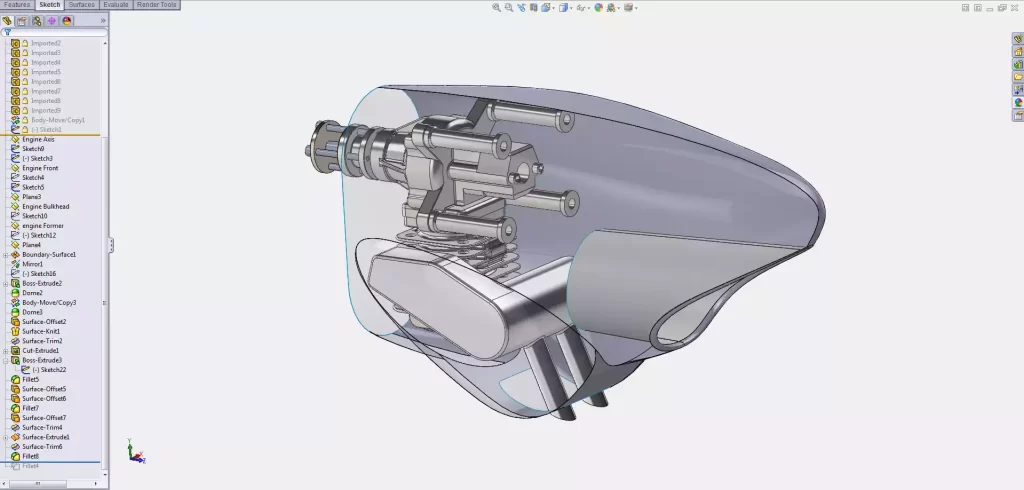Open the DimXpertManager crosshair icon

(x=51, y=20)
